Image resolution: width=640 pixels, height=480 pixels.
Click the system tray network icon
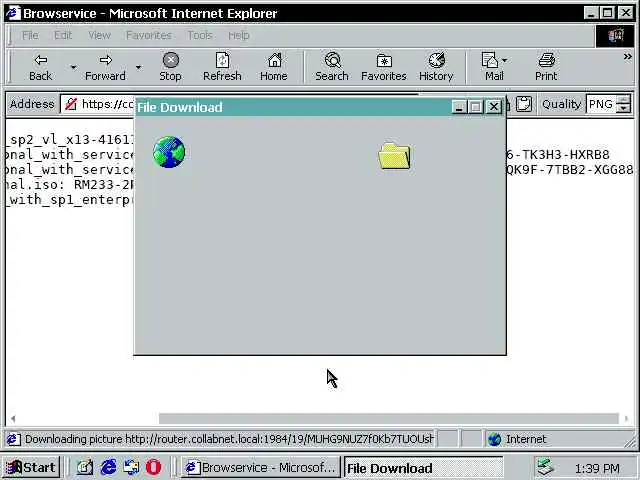pos(545,467)
